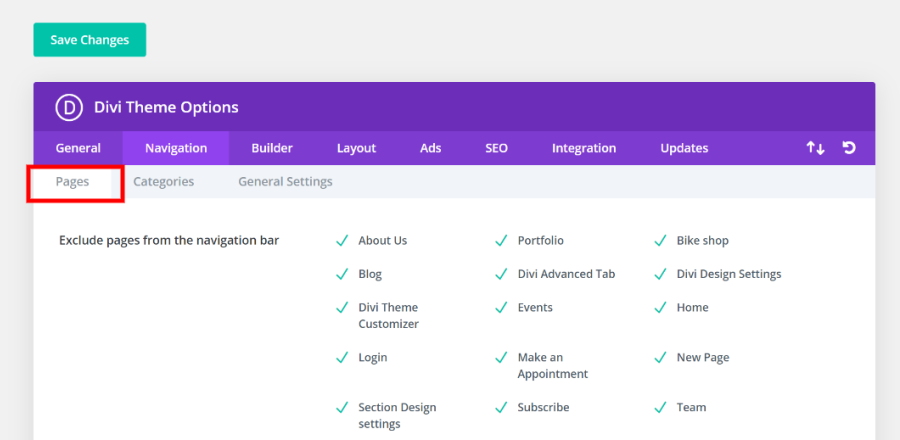This screenshot has width=900, height=440.
Task: Toggle the About Us page checkmark
Action: (x=342, y=240)
